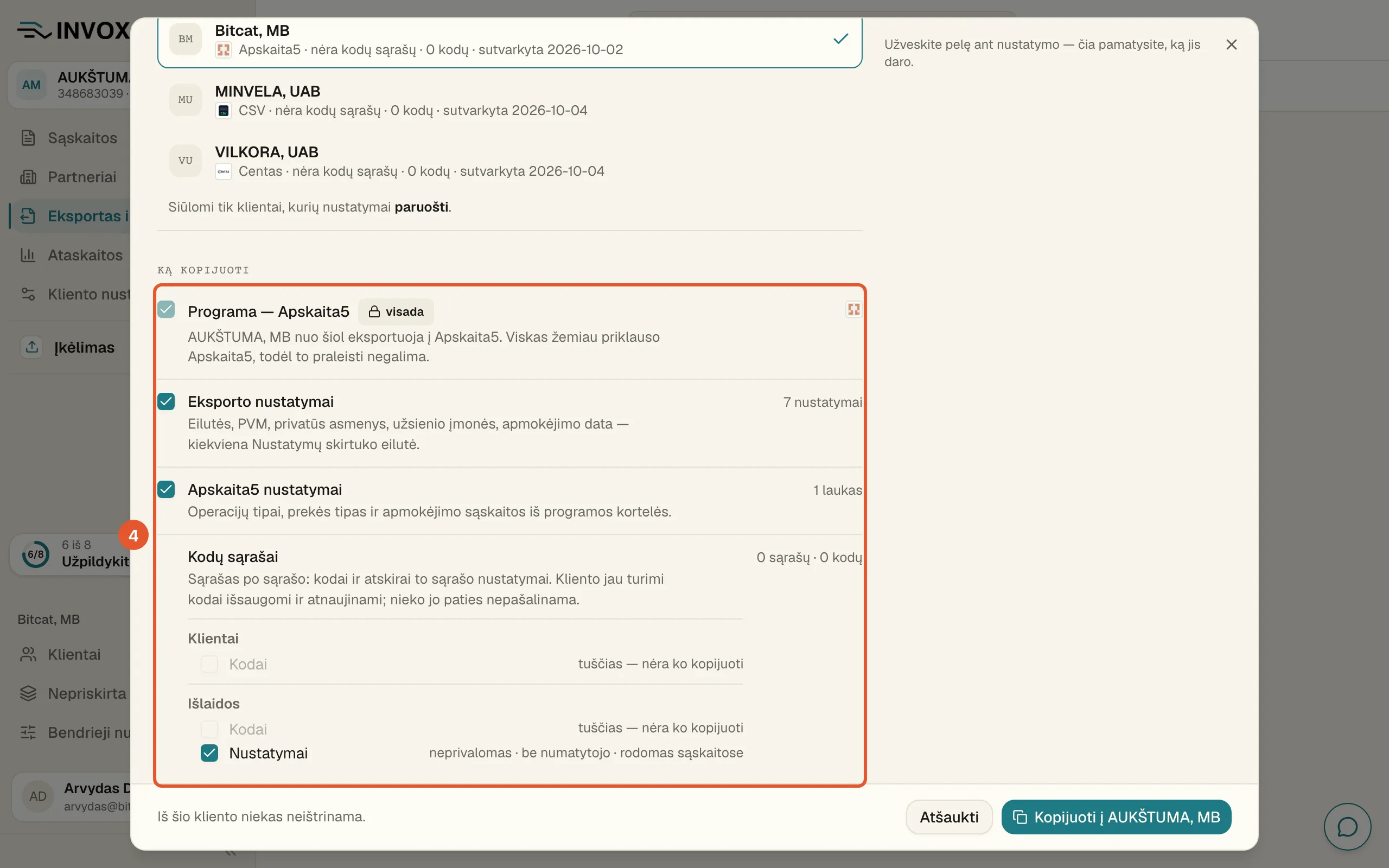1389x868 pixels.
Task: Toggle the locked Programa — Apskaita5 checkbox
Action: (x=166, y=309)
